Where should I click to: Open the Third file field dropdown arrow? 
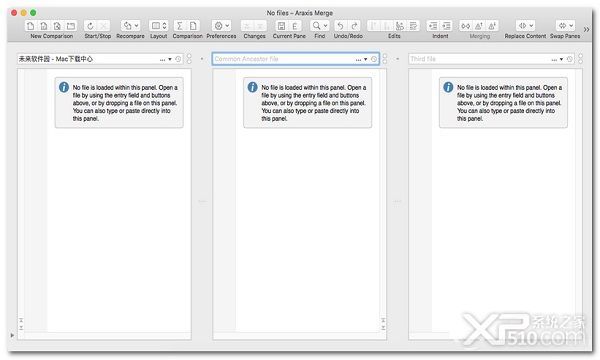pyautogui.click(x=562, y=59)
